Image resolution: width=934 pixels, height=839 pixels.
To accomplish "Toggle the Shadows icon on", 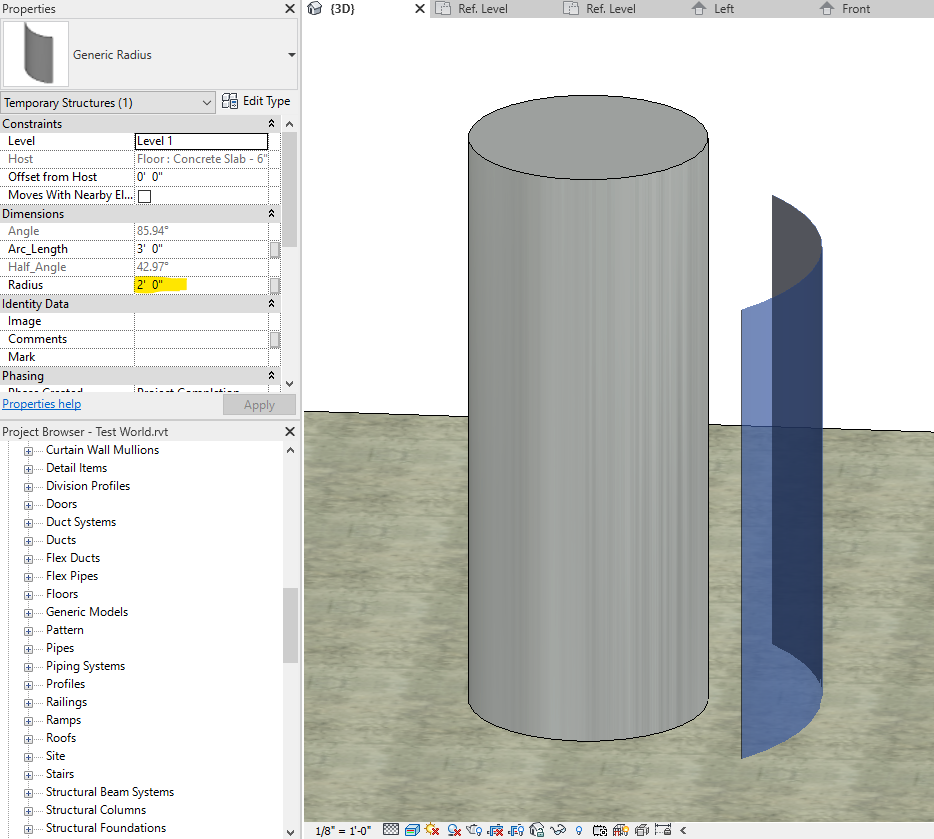I will [454, 828].
